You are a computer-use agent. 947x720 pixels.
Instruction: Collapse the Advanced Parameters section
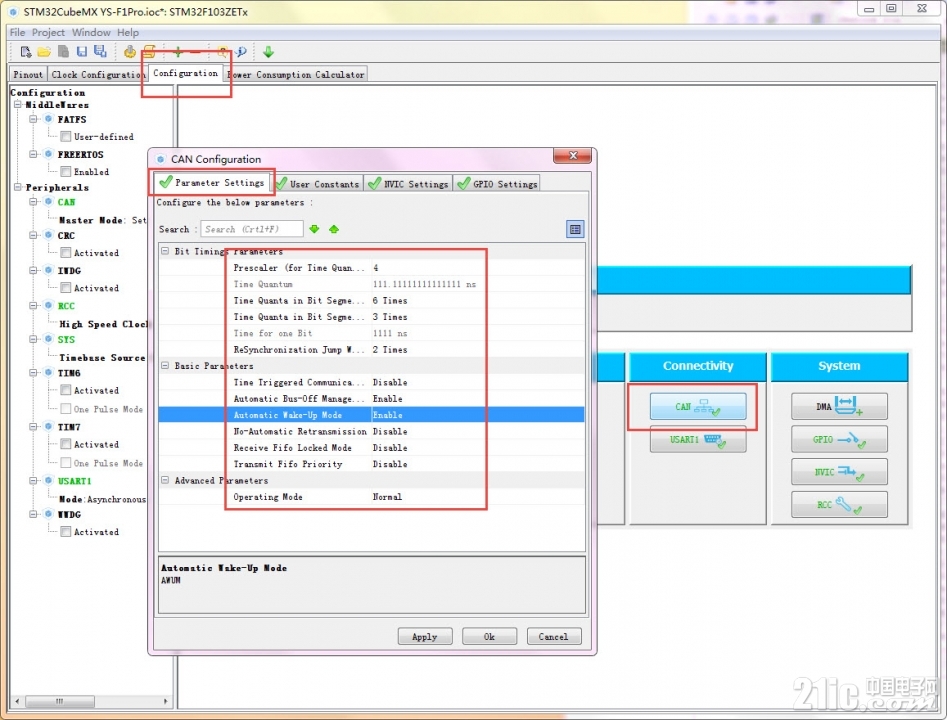click(165, 480)
